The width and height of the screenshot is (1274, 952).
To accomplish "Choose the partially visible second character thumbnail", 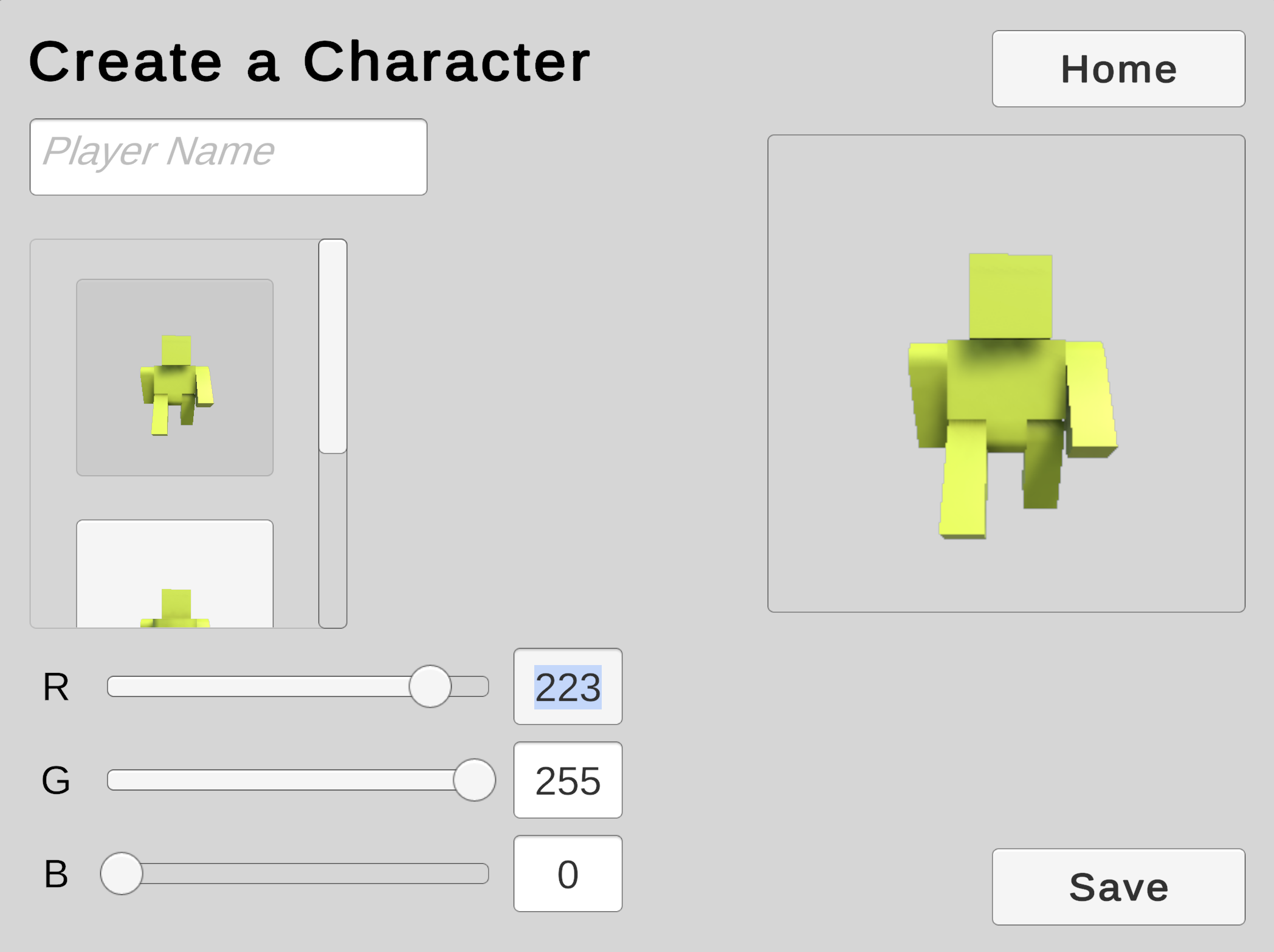I will click(174, 574).
